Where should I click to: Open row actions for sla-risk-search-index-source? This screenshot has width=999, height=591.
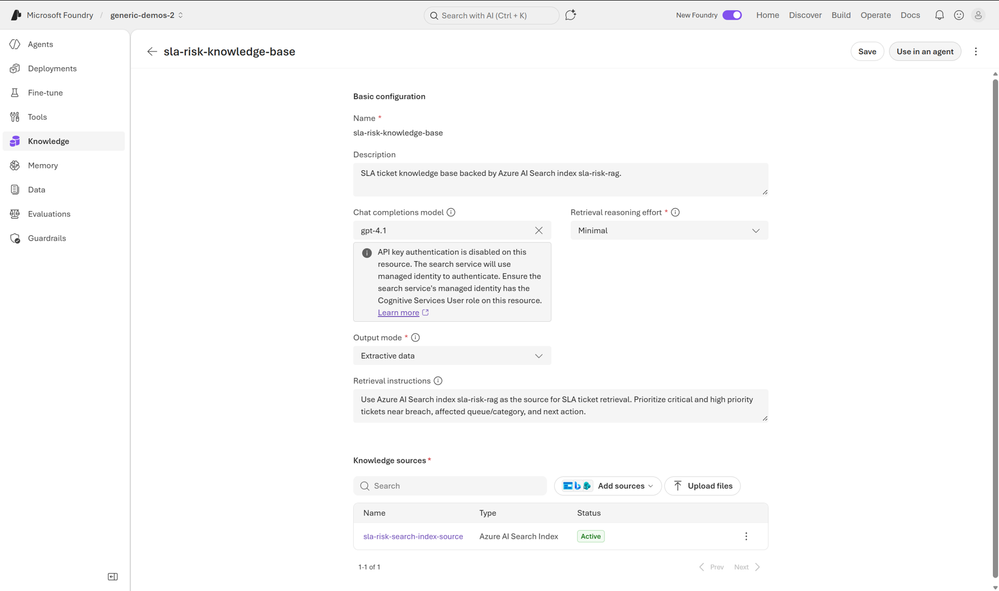[x=746, y=536]
